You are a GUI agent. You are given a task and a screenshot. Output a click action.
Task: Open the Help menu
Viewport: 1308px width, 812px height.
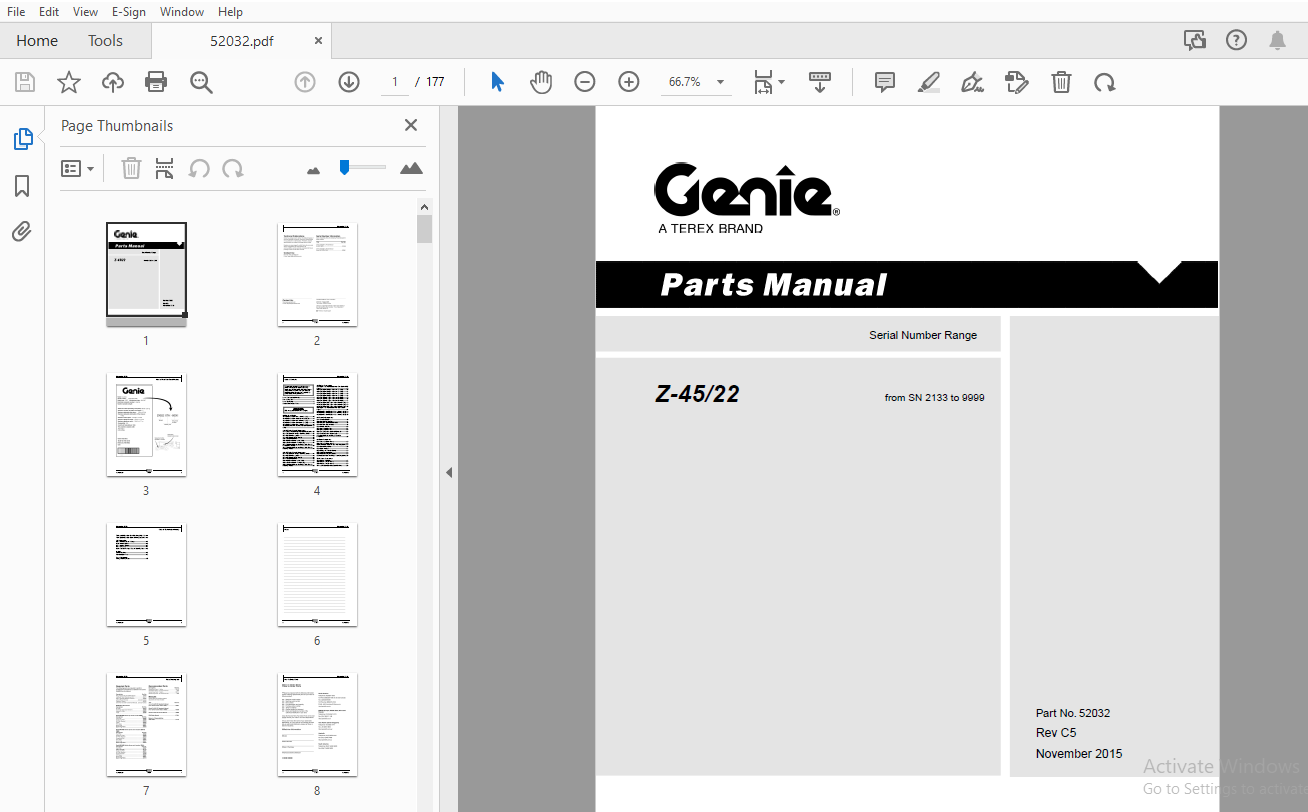click(x=230, y=11)
